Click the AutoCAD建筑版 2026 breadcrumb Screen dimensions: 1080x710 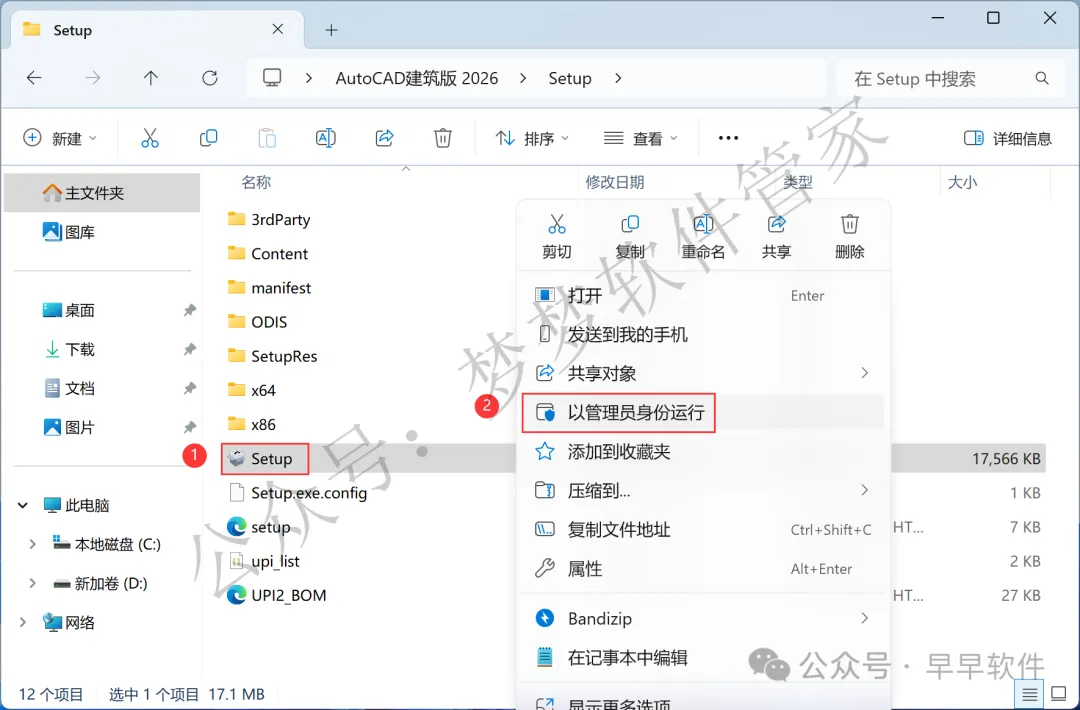pos(417,79)
